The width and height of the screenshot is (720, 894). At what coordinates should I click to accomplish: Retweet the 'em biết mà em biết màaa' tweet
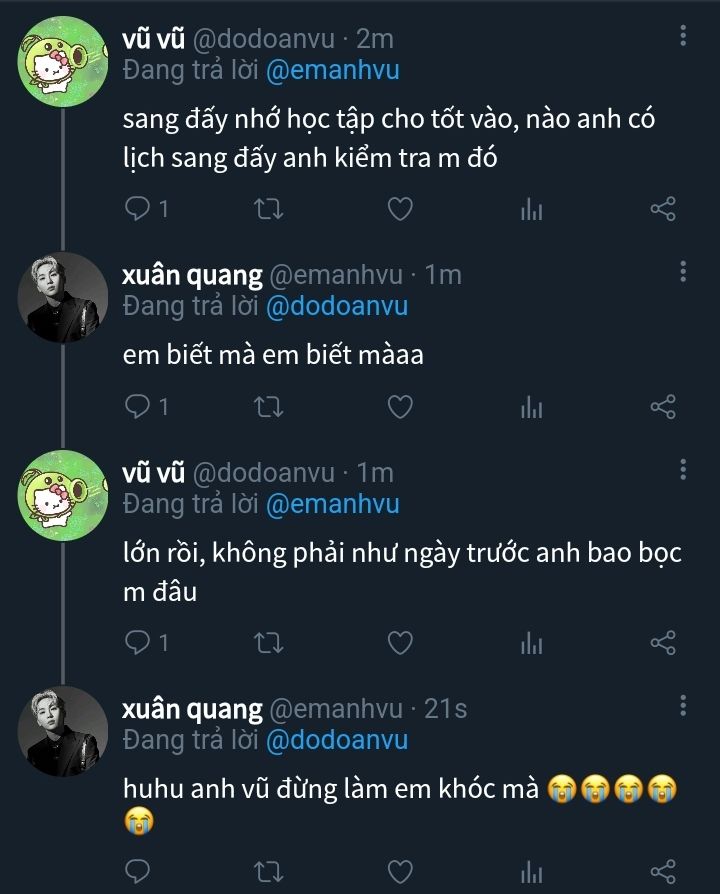point(270,407)
